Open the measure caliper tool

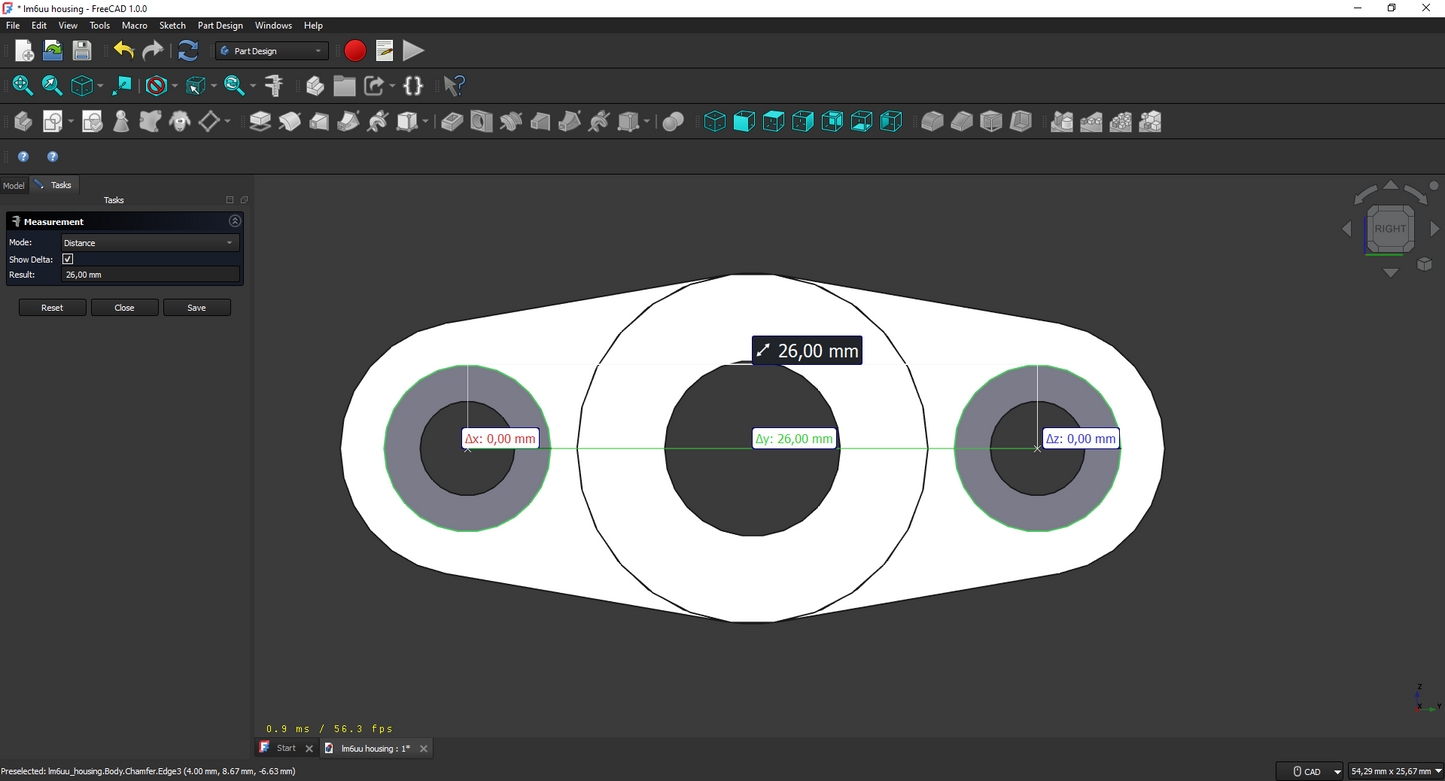point(274,86)
